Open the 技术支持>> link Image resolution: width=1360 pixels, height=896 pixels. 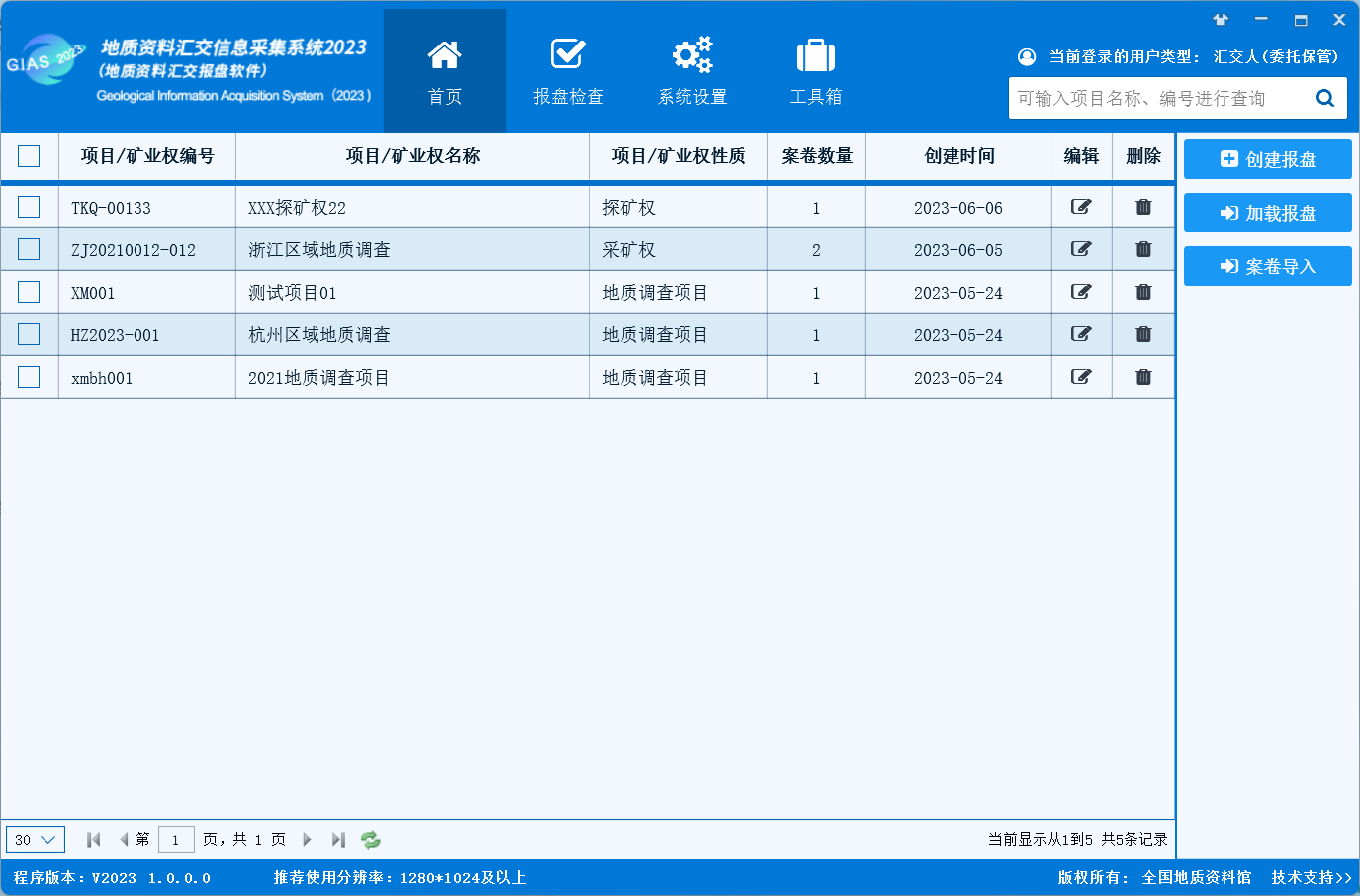click(x=1312, y=877)
